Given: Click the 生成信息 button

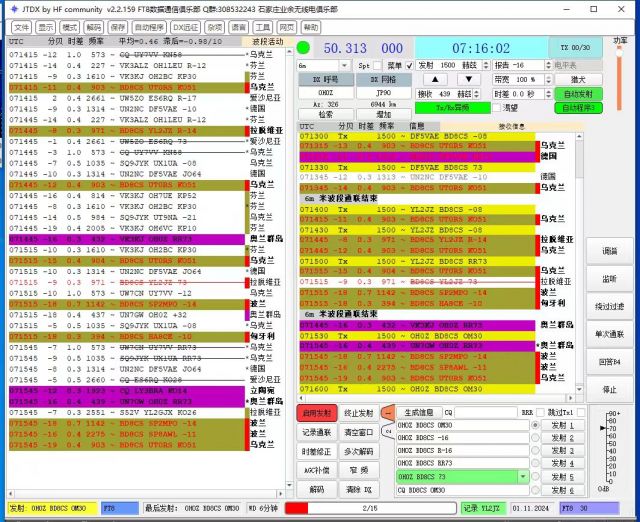Looking at the screenshot, I should (418, 413).
